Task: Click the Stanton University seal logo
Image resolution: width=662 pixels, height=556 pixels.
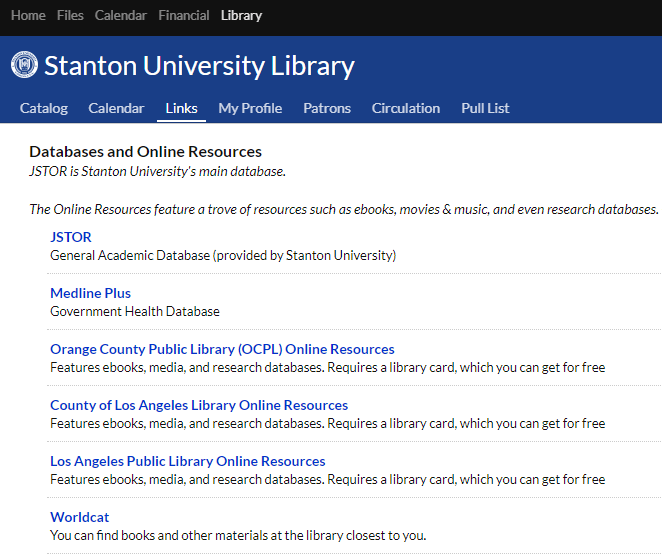Action: (x=24, y=65)
